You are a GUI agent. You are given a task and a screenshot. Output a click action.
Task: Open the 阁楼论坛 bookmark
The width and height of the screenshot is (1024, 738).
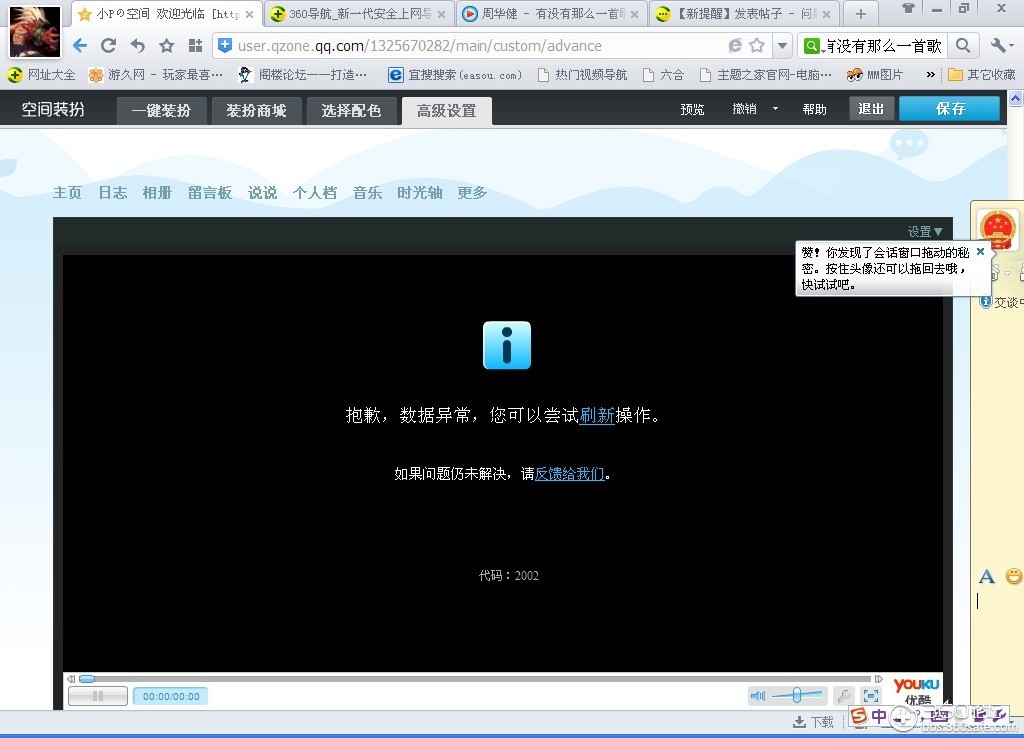coord(302,75)
